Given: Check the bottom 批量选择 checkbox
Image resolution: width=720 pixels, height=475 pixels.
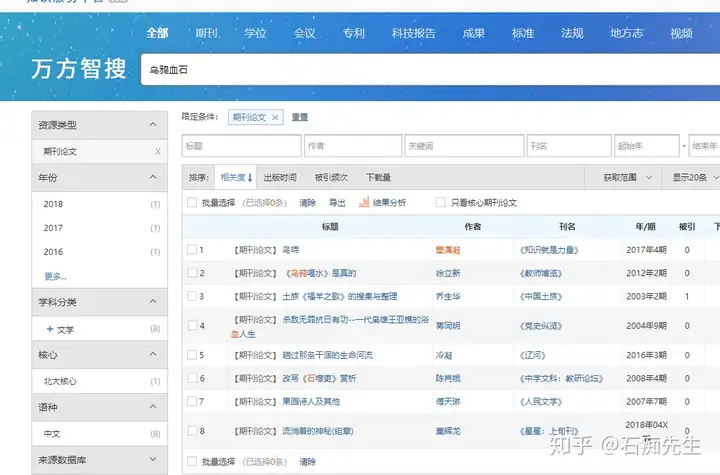Looking at the screenshot, I should pos(192,461).
